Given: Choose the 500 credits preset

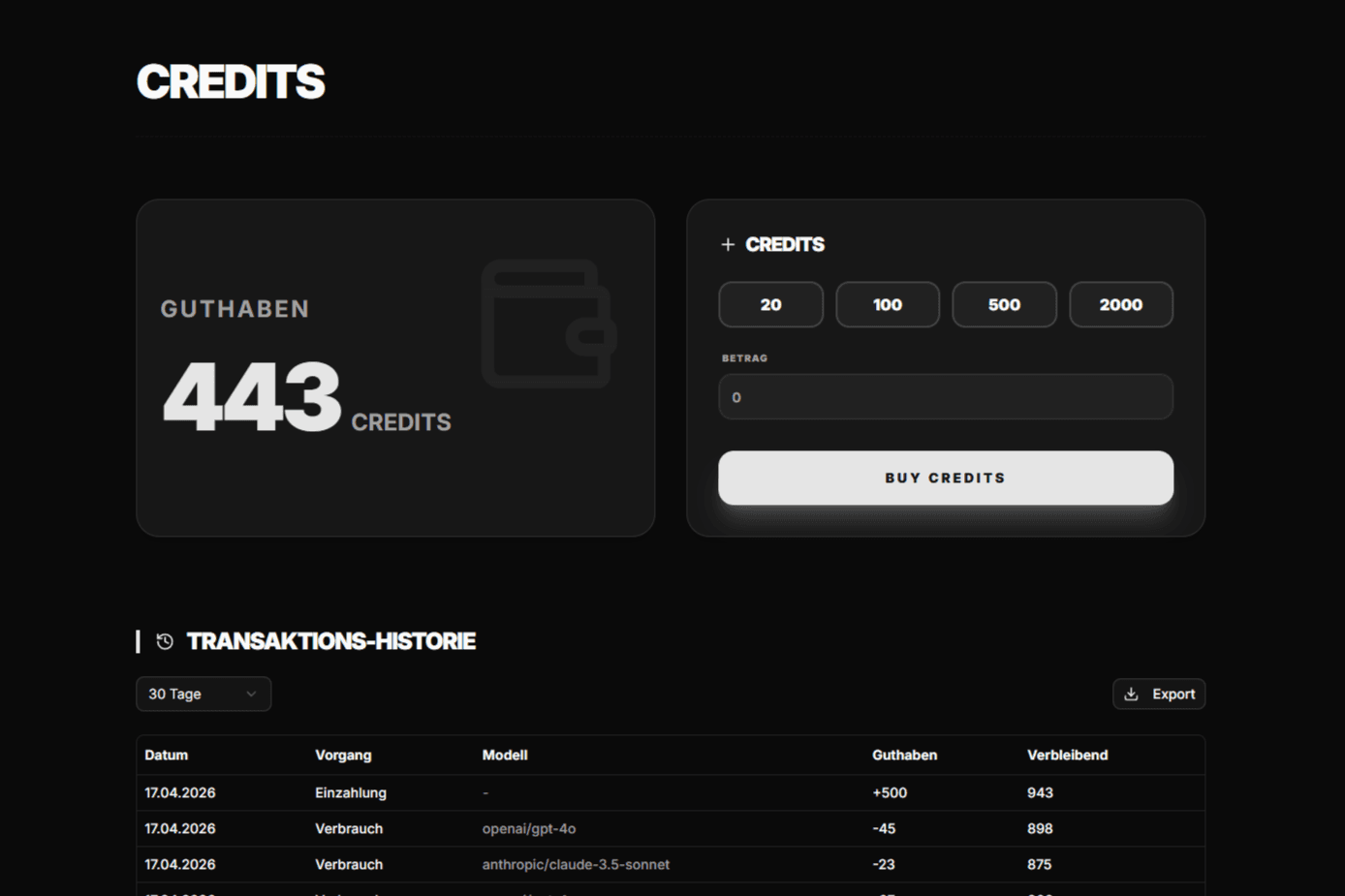Looking at the screenshot, I should pyautogui.click(x=1004, y=305).
